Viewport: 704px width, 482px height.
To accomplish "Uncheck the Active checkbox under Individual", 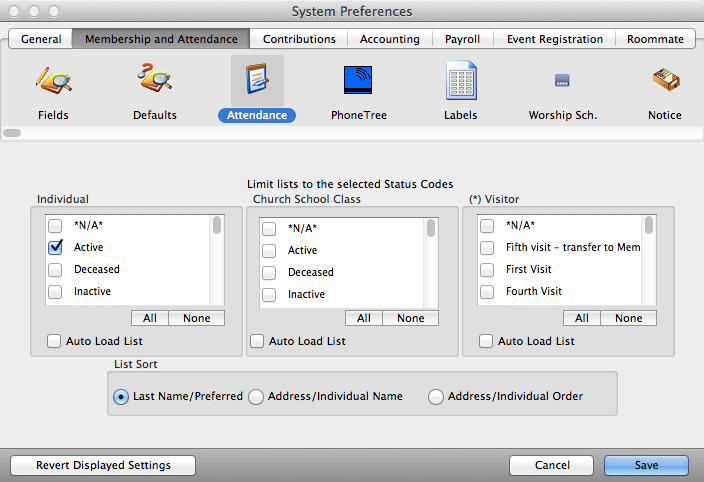I will tap(56, 247).
